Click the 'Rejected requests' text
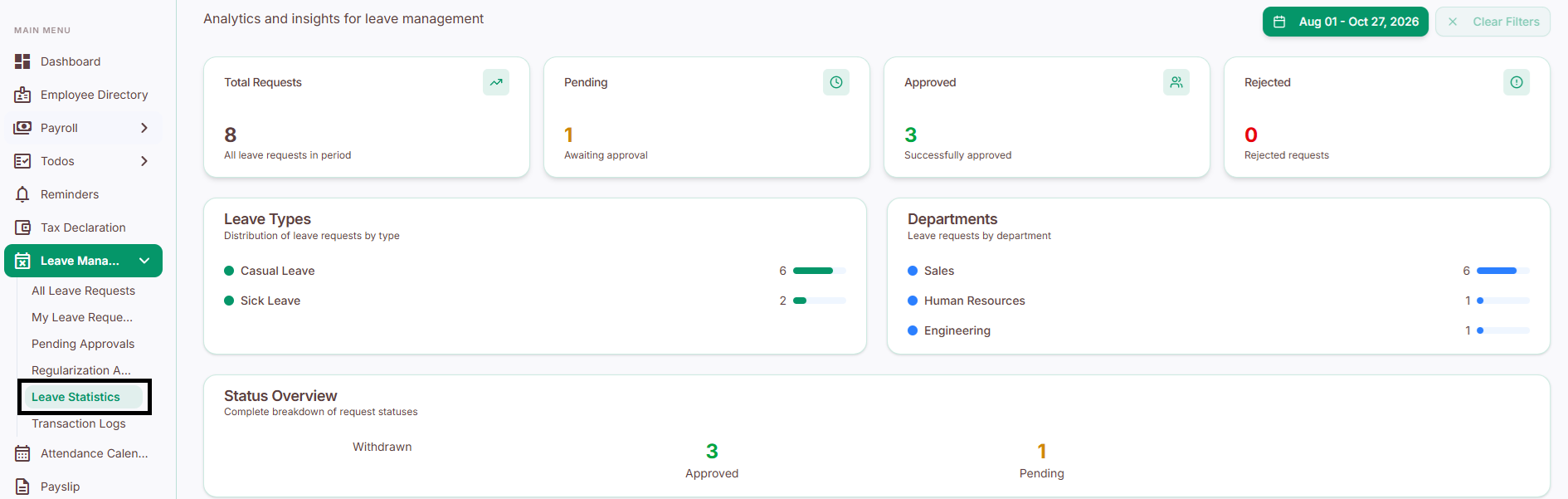The image size is (1568, 499). (x=1287, y=155)
